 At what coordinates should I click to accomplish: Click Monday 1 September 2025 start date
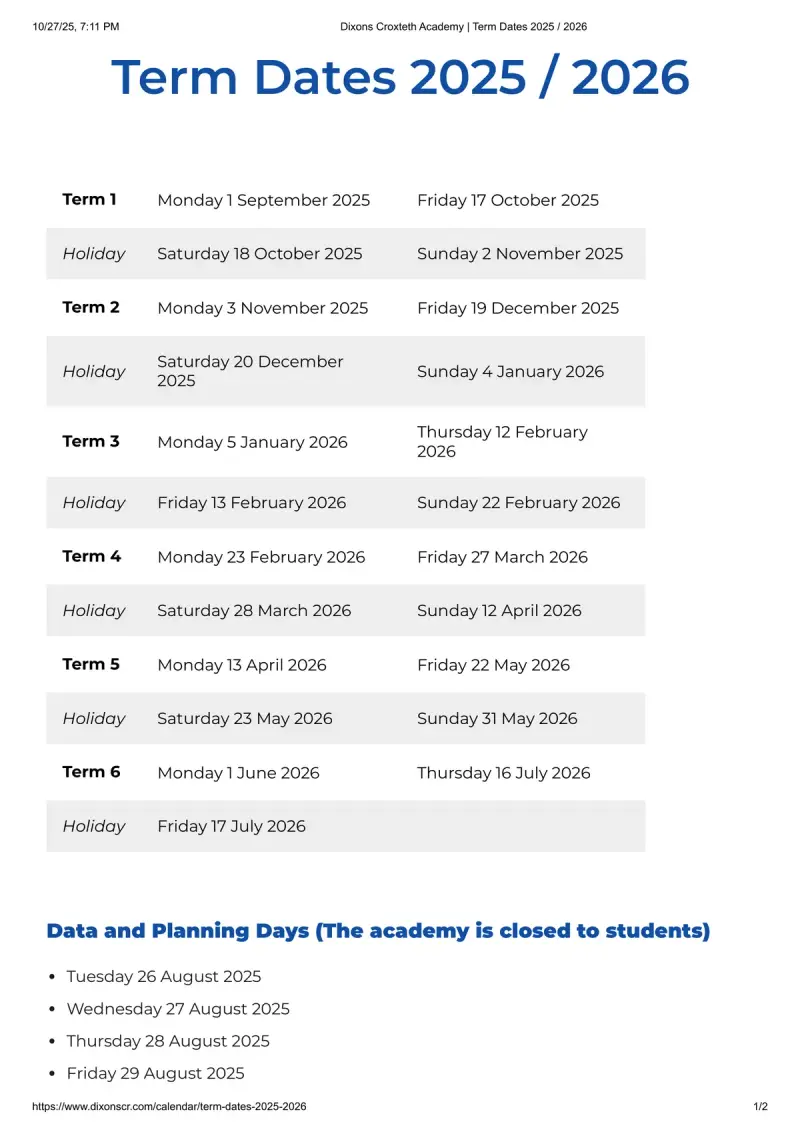coord(264,200)
